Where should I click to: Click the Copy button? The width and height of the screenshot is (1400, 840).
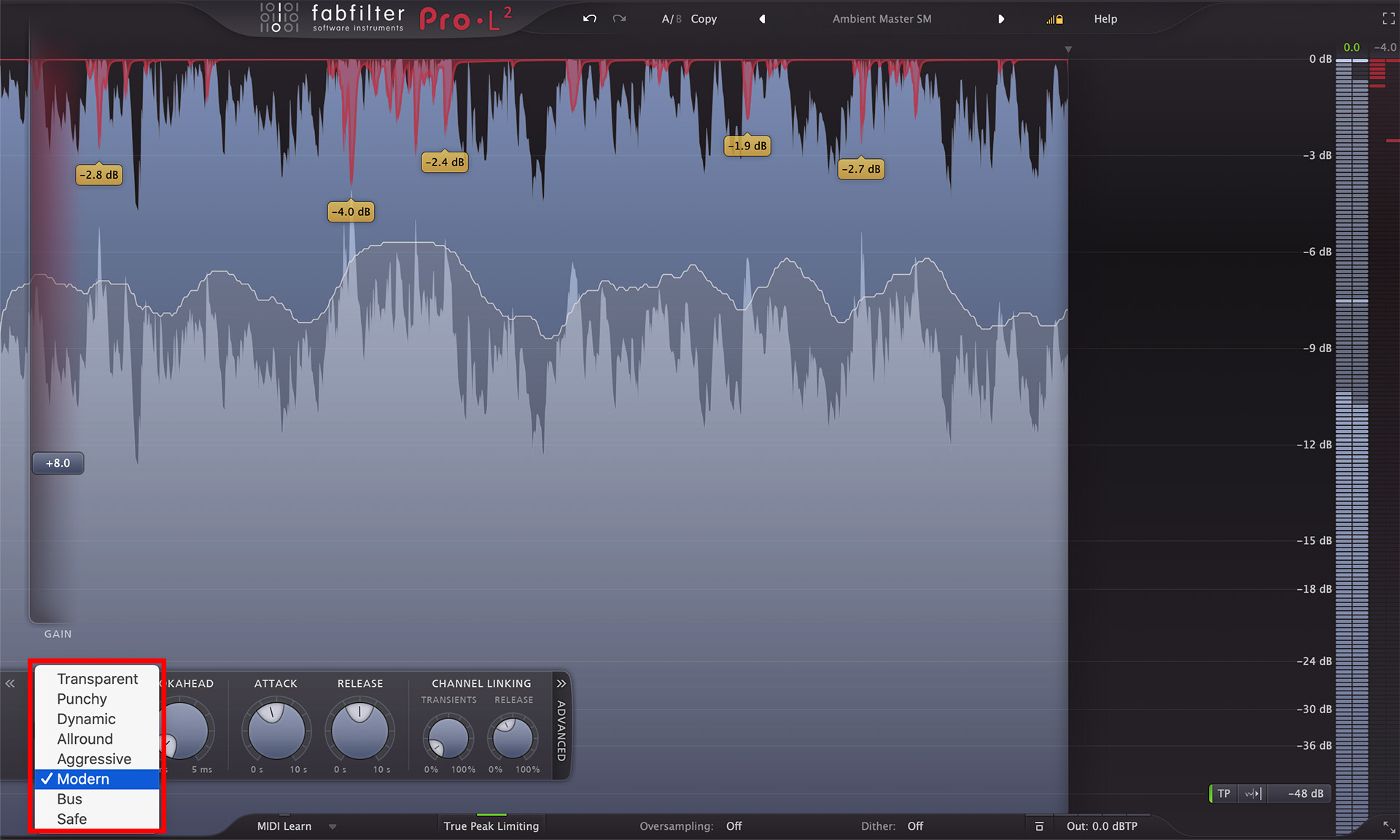click(704, 19)
